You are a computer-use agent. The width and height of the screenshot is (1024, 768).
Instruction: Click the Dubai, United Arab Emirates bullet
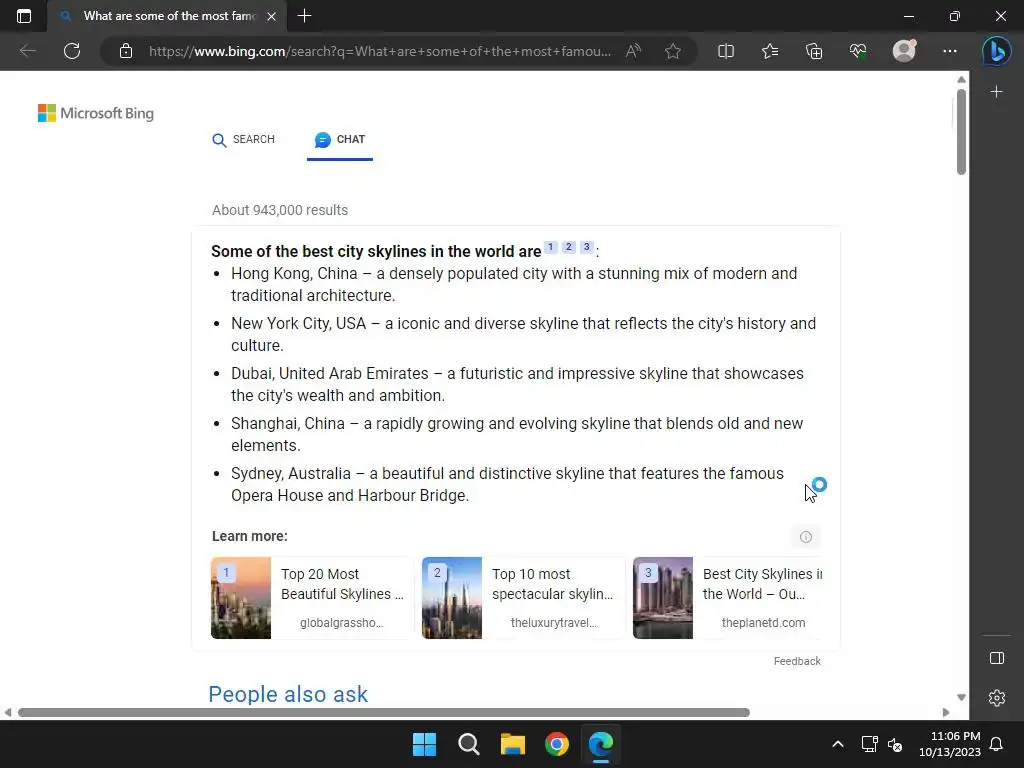click(x=517, y=384)
